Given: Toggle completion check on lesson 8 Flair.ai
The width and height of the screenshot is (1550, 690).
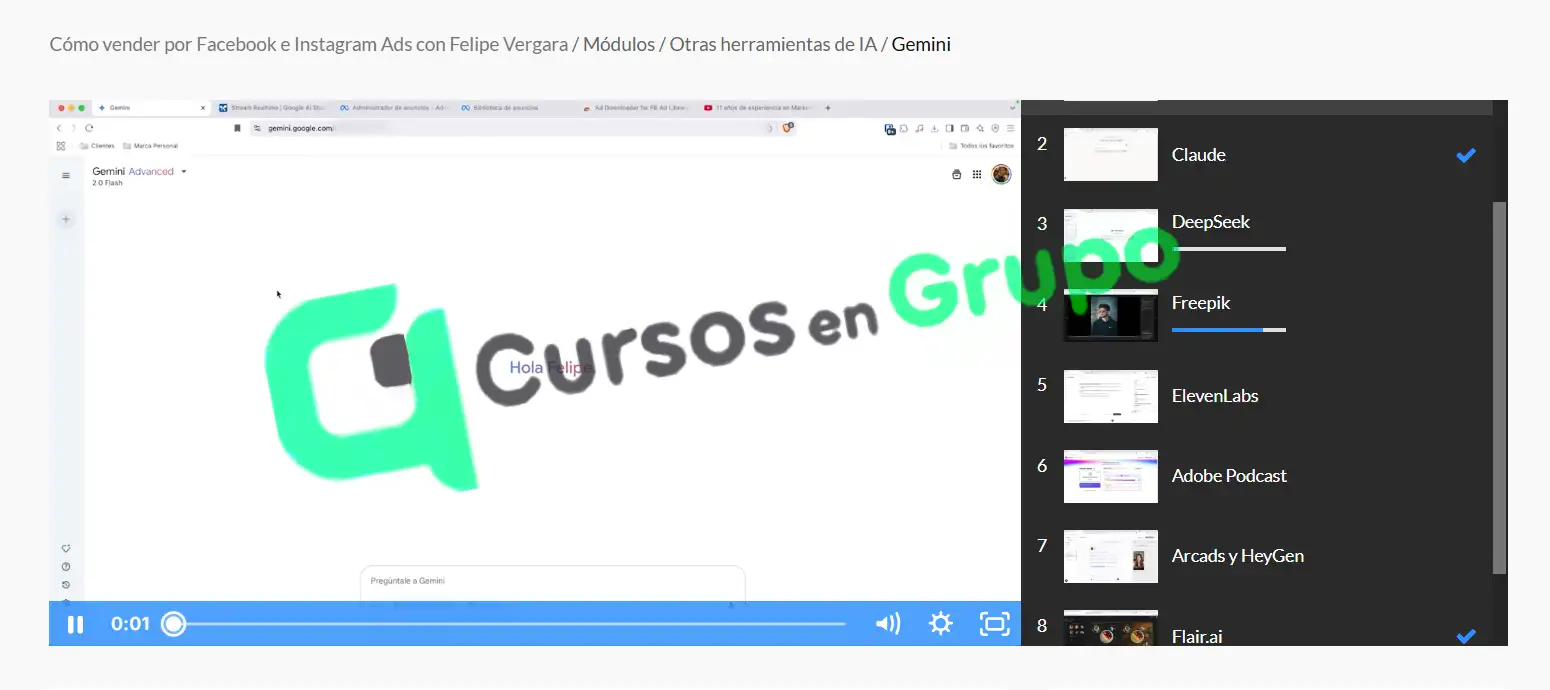Looking at the screenshot, I should [x=1466, y=636].
